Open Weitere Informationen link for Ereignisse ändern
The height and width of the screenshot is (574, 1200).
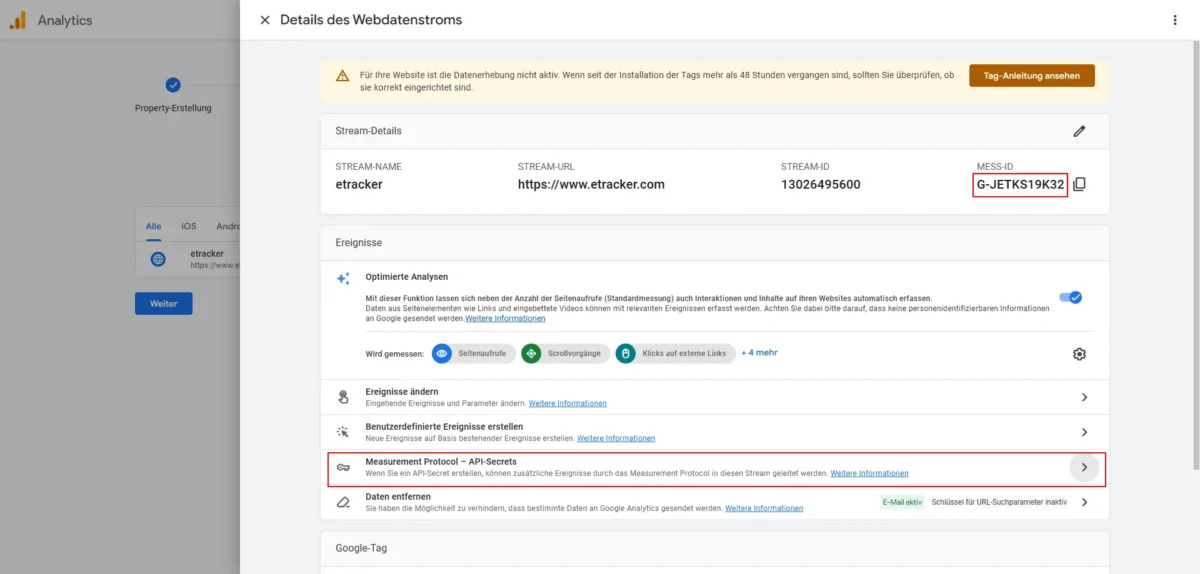coord(567,403)
